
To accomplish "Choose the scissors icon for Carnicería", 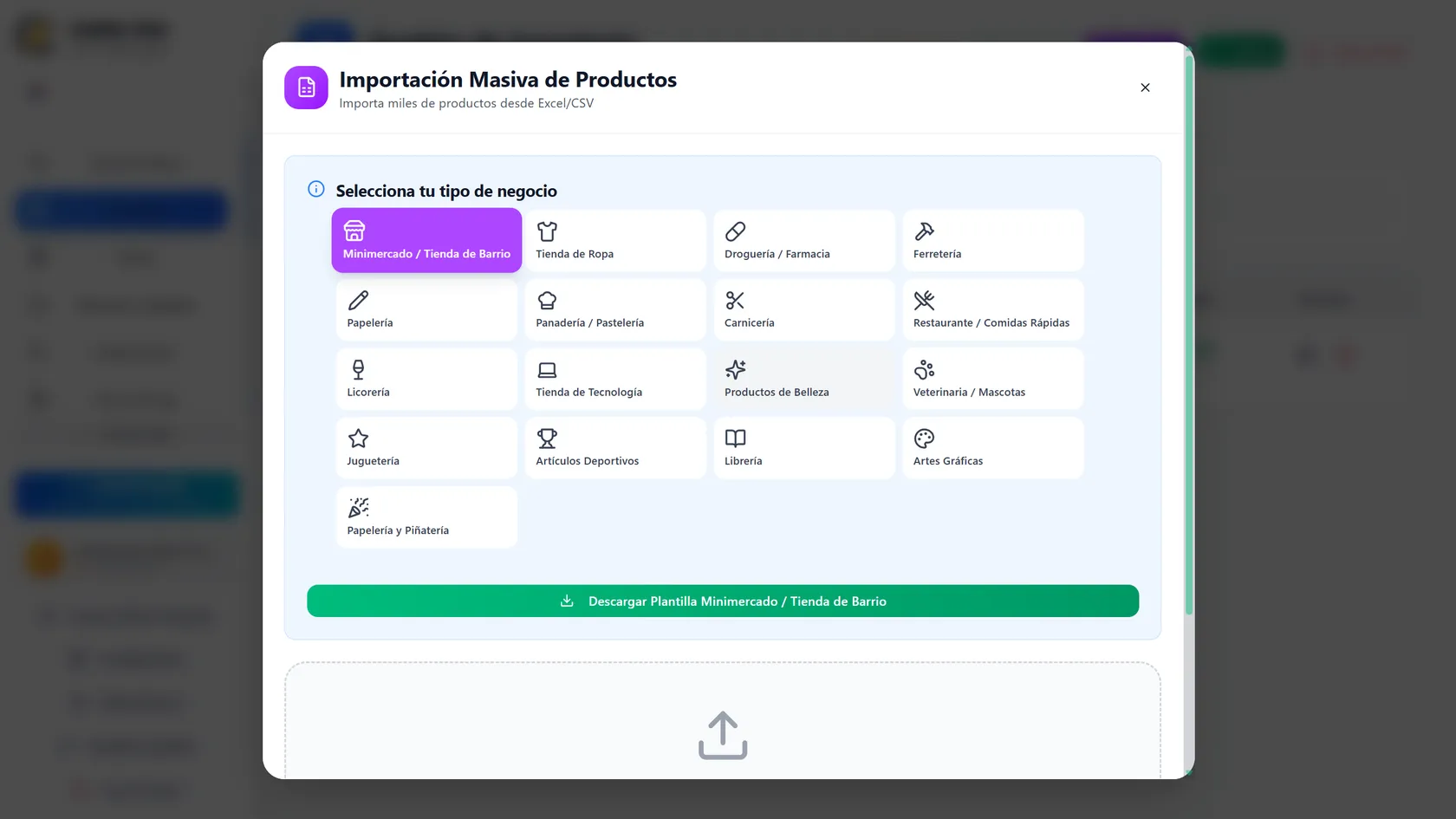I will [x=735, y=301].
